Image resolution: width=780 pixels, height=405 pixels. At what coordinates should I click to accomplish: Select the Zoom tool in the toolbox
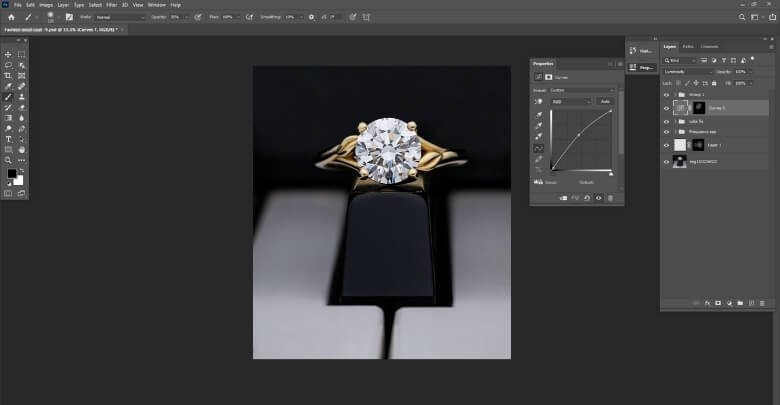coord(8,160)
